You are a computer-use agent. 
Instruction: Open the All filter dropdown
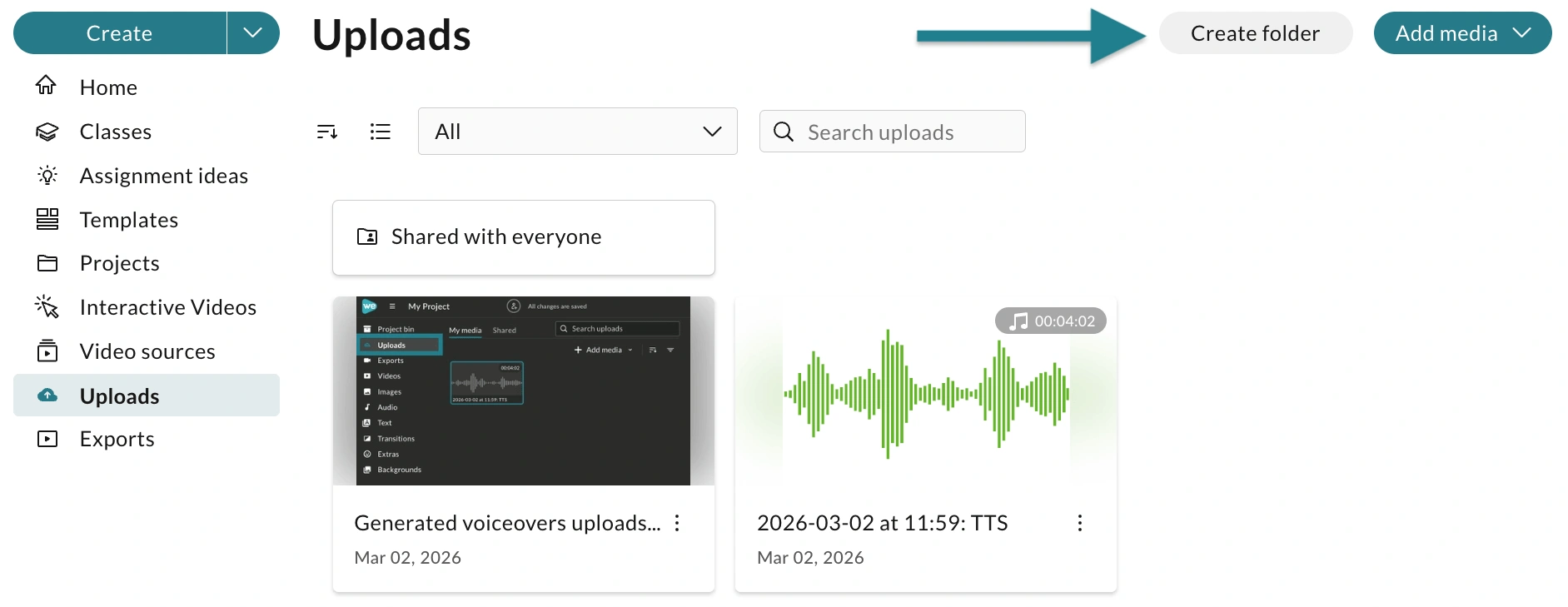click(x=578, y=132)
